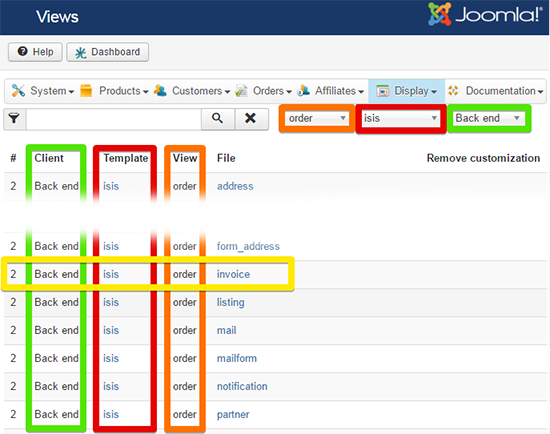
Task: Open the 'mailform' file link
Action: click(x=237, y=358)
